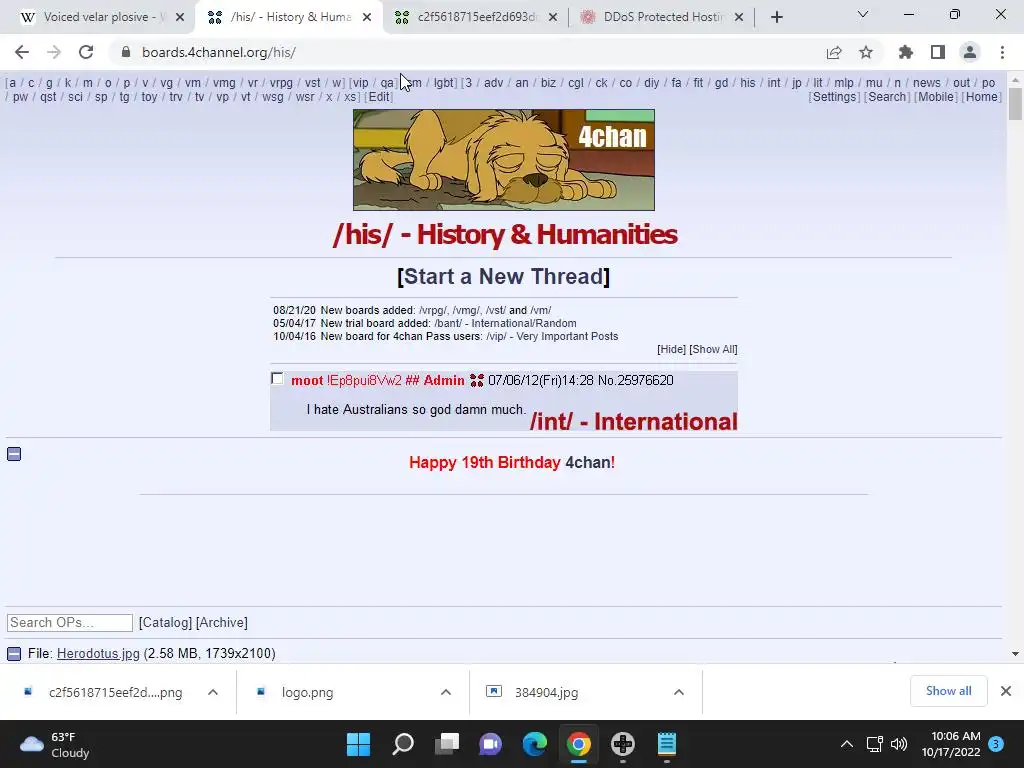Click the 4chan dog banner image

click(x=504, y=160)
